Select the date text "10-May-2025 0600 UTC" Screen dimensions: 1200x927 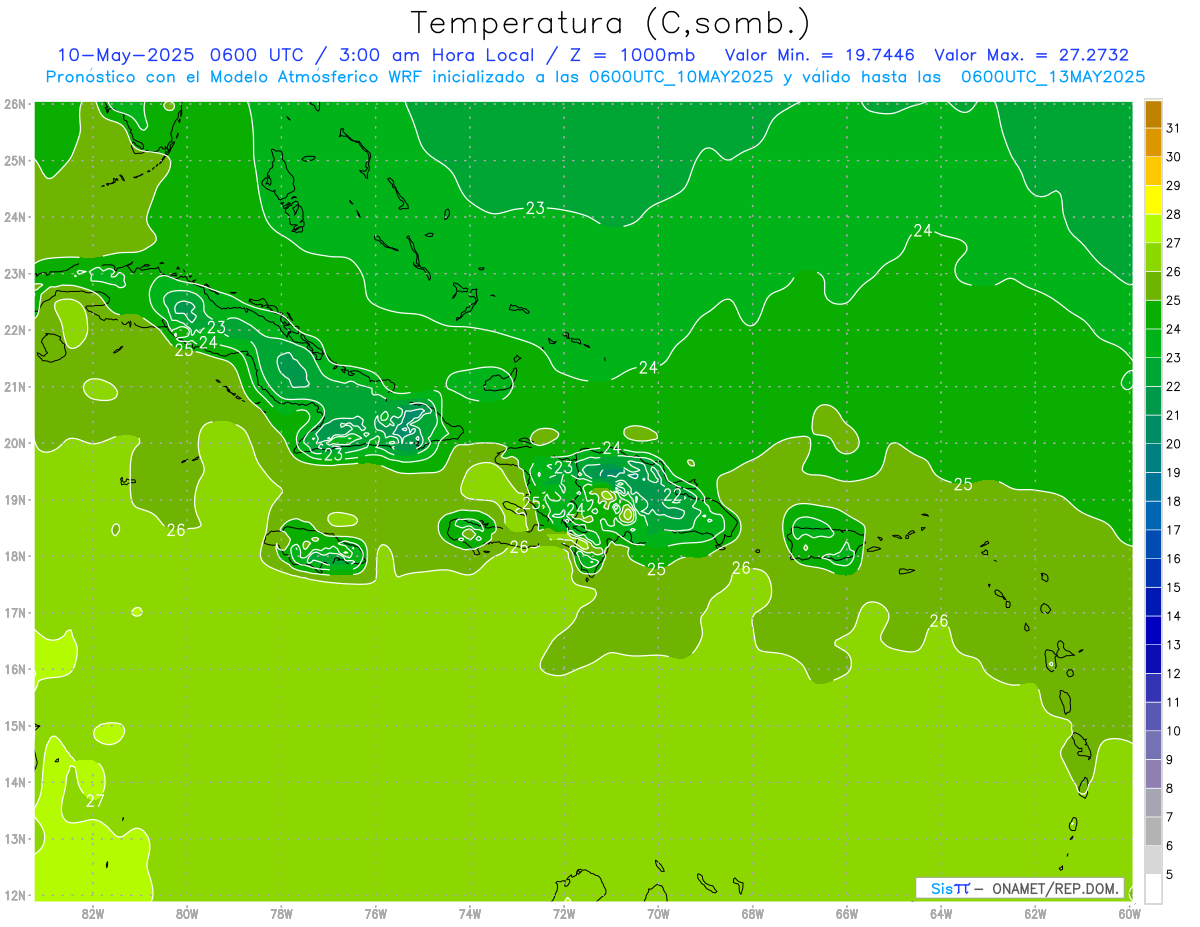[x=179, y=54]
